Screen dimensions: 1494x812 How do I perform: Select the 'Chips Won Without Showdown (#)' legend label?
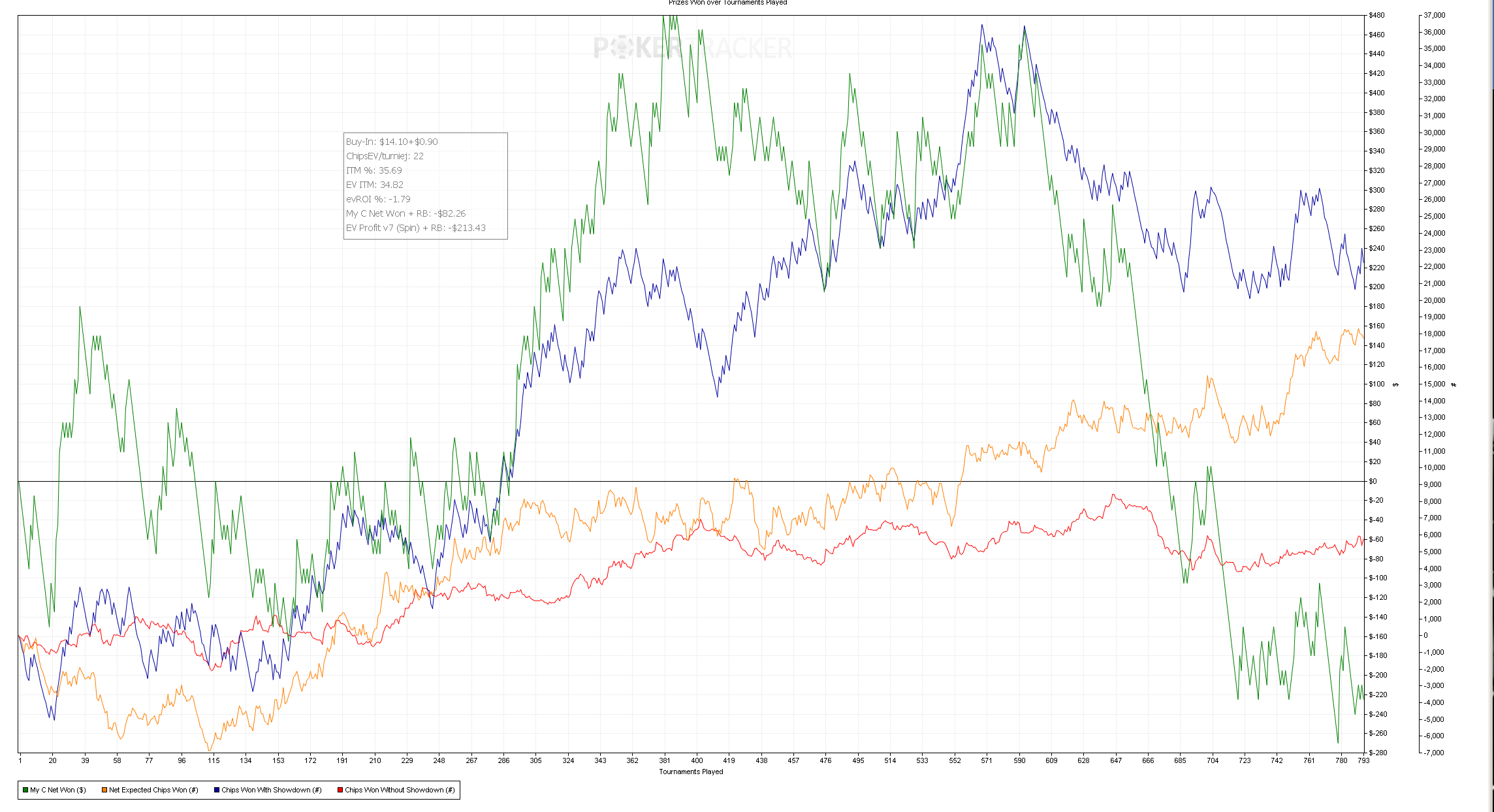(x=400, y=790)
